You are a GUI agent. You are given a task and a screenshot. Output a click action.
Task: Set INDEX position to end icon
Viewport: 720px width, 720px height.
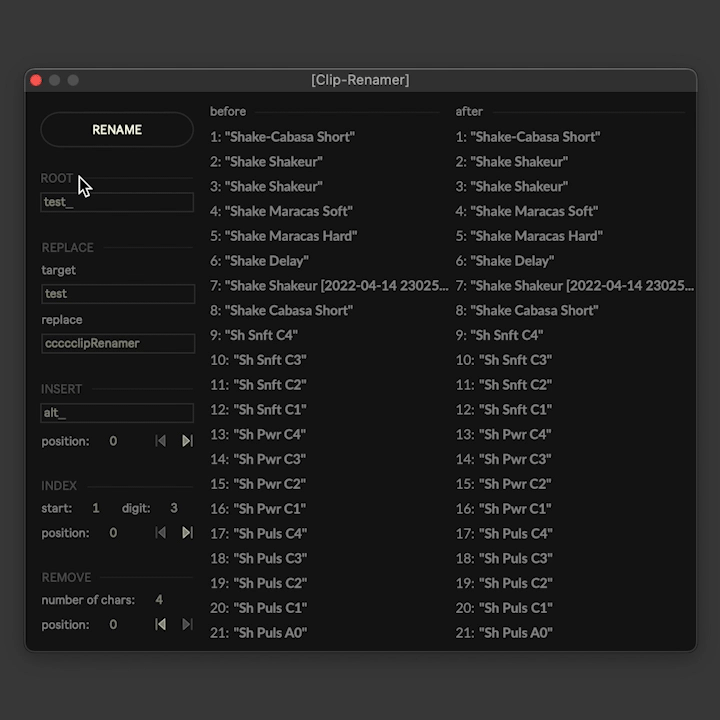click(187, 533)
